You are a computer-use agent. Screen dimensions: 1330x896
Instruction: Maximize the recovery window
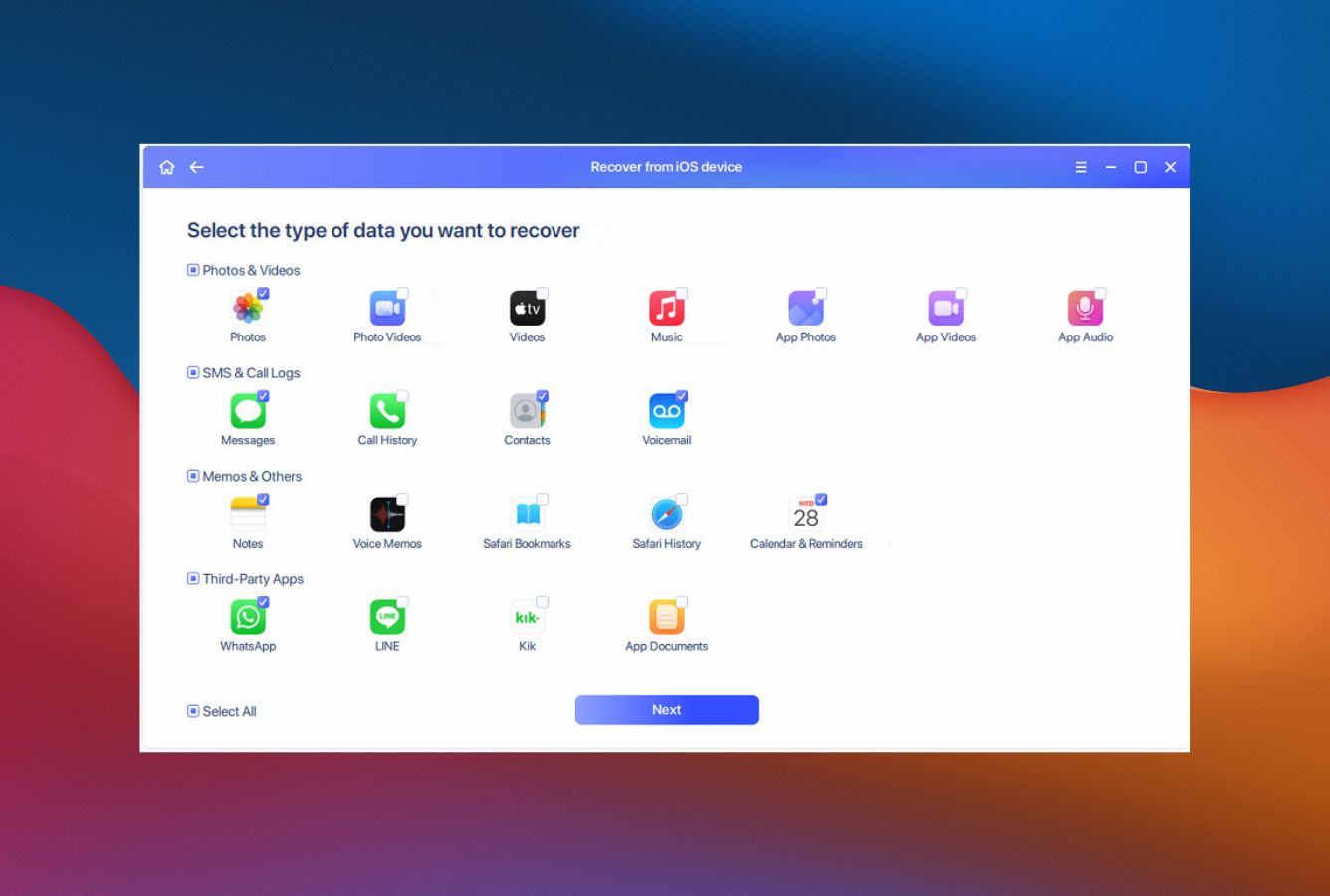pyautogui.click(x=1141, y=167)
